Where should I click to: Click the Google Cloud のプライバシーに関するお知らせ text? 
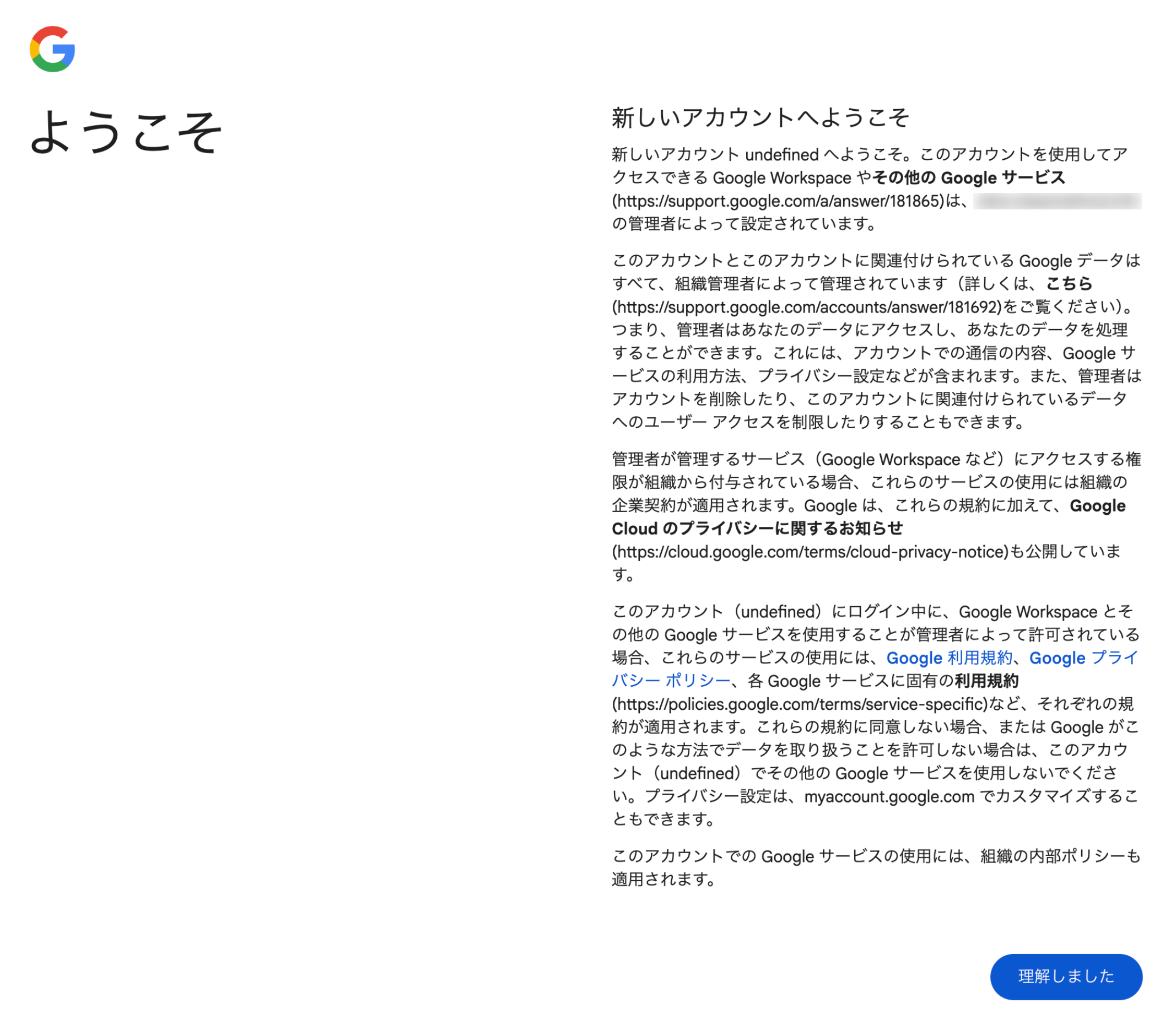coord(757,529)
